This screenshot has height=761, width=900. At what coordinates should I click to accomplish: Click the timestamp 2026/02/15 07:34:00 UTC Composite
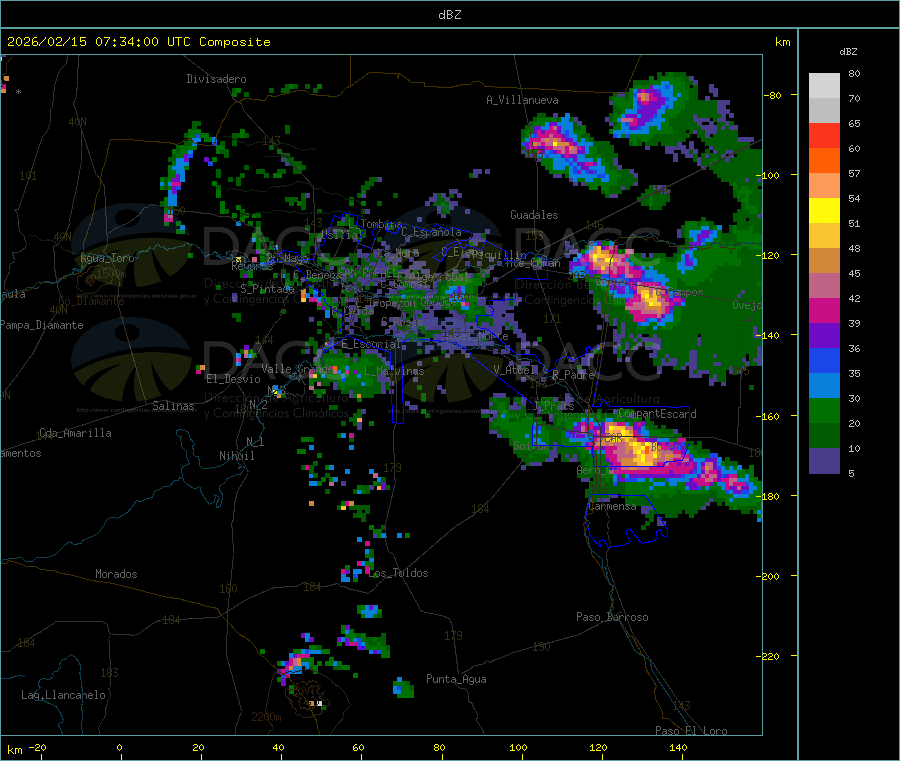pyautogui.click(x=138, y=42)
